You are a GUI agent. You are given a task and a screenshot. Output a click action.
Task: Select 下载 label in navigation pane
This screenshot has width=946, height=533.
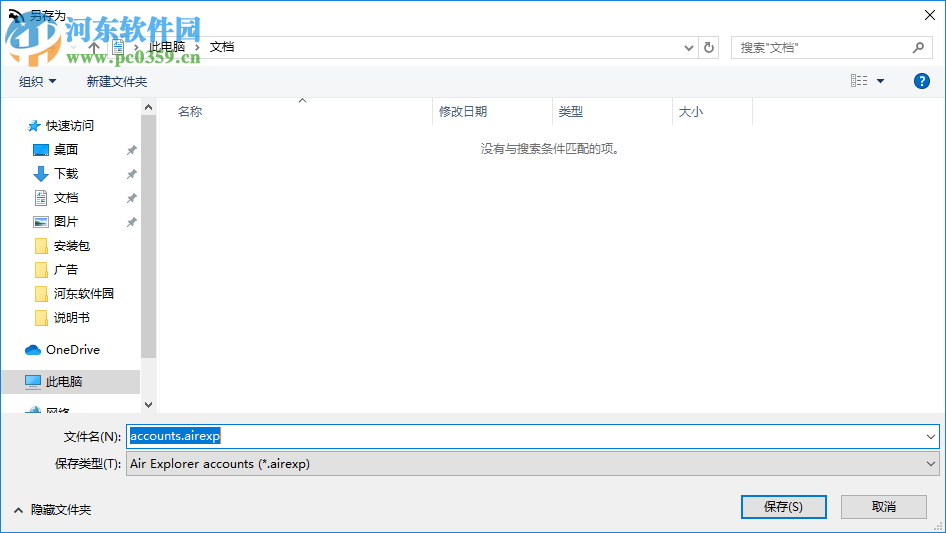tap(66, 174)
